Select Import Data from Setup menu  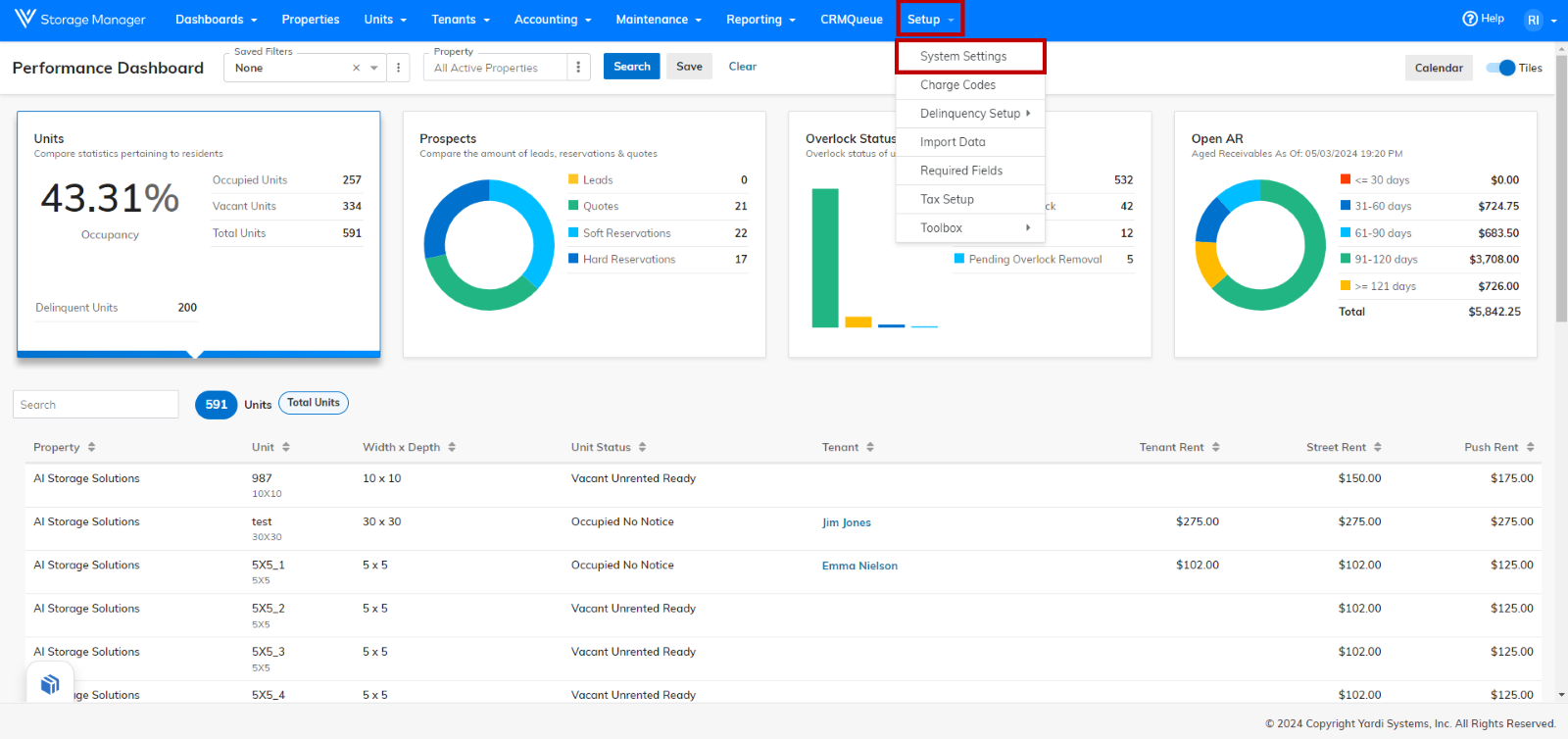click(970, 142)
